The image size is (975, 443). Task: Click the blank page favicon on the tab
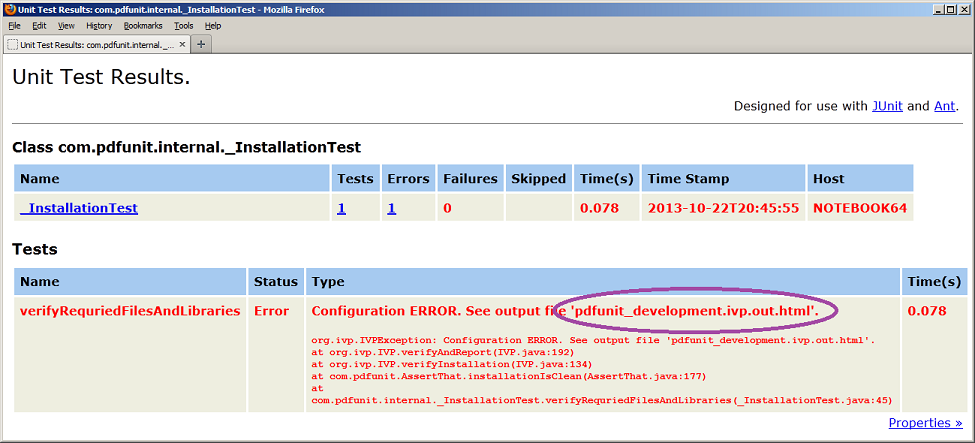[x=12, y=44]
